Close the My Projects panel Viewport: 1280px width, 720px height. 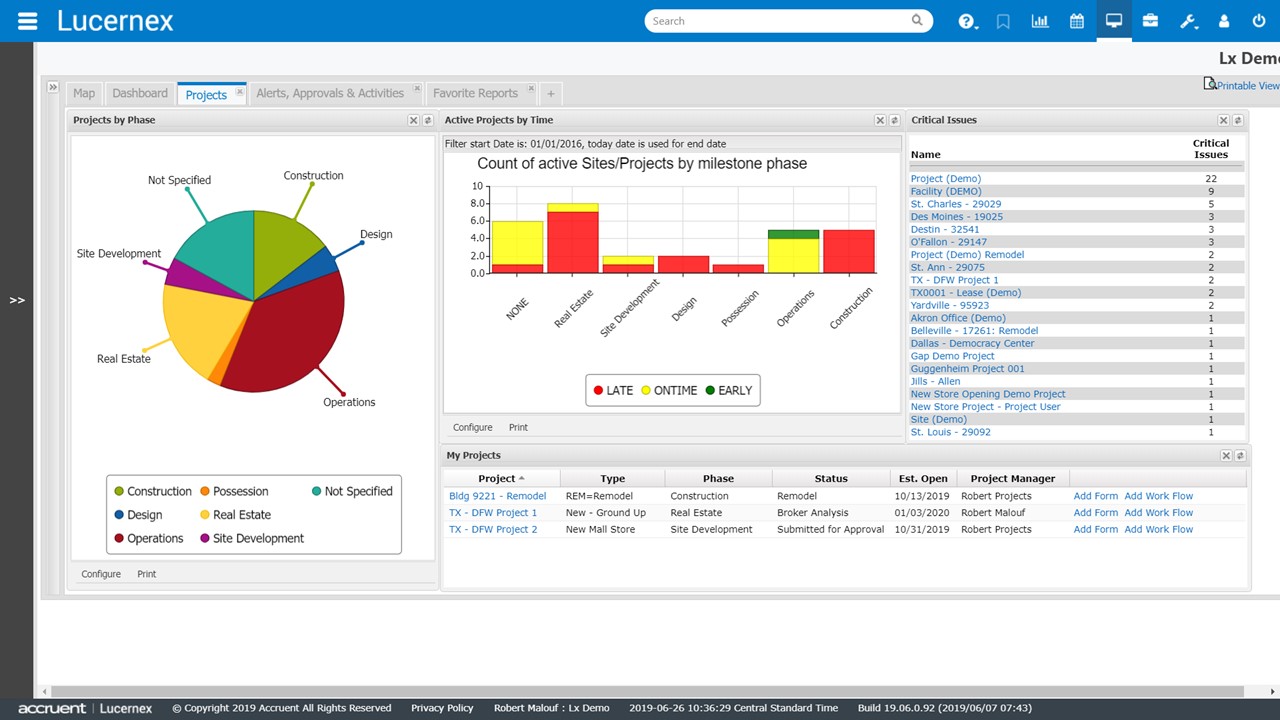(x=1226, y=456)
